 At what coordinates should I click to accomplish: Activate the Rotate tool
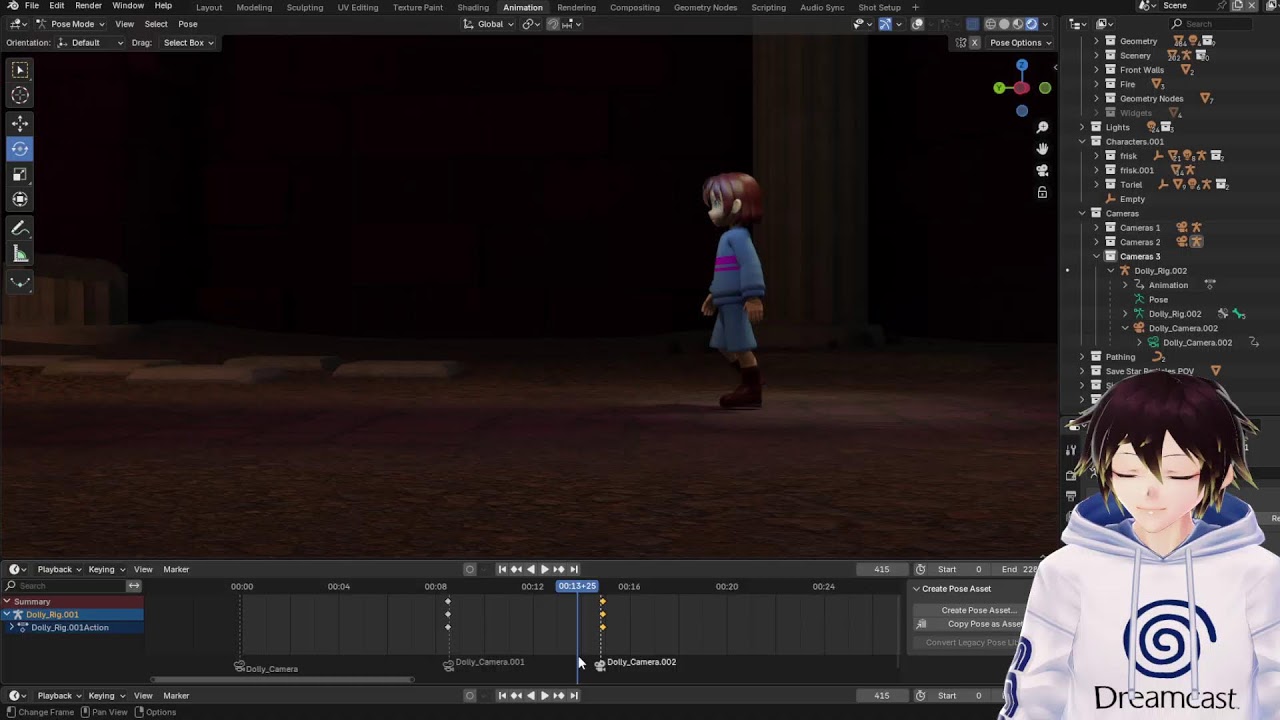20,149
